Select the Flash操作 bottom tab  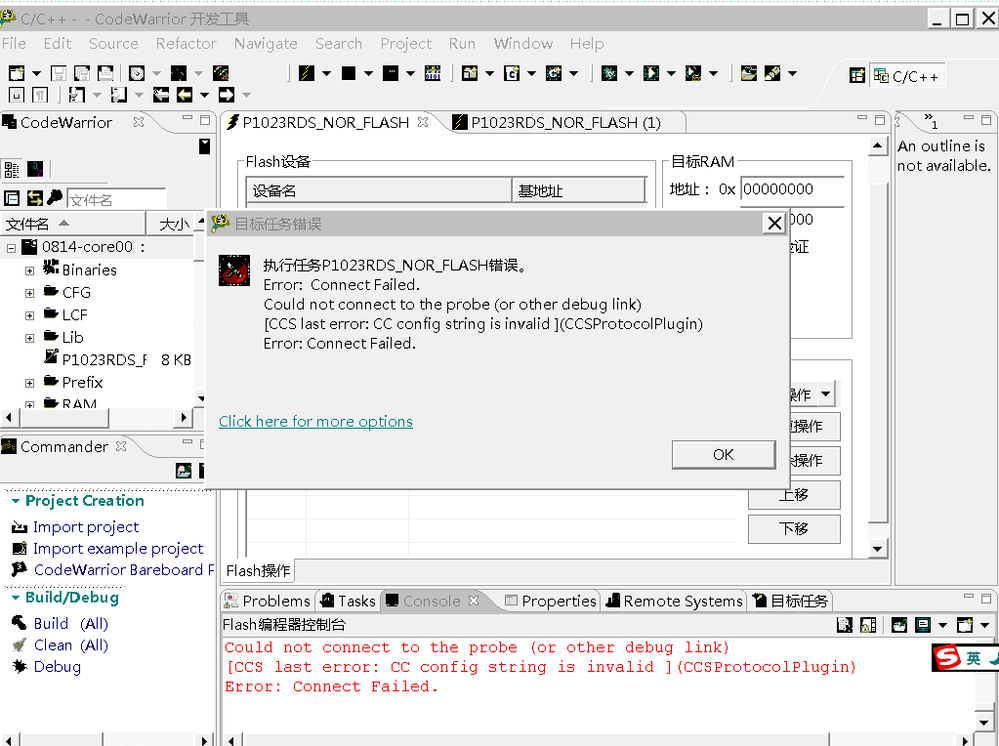pyautogui.click(x=258, y=570)
